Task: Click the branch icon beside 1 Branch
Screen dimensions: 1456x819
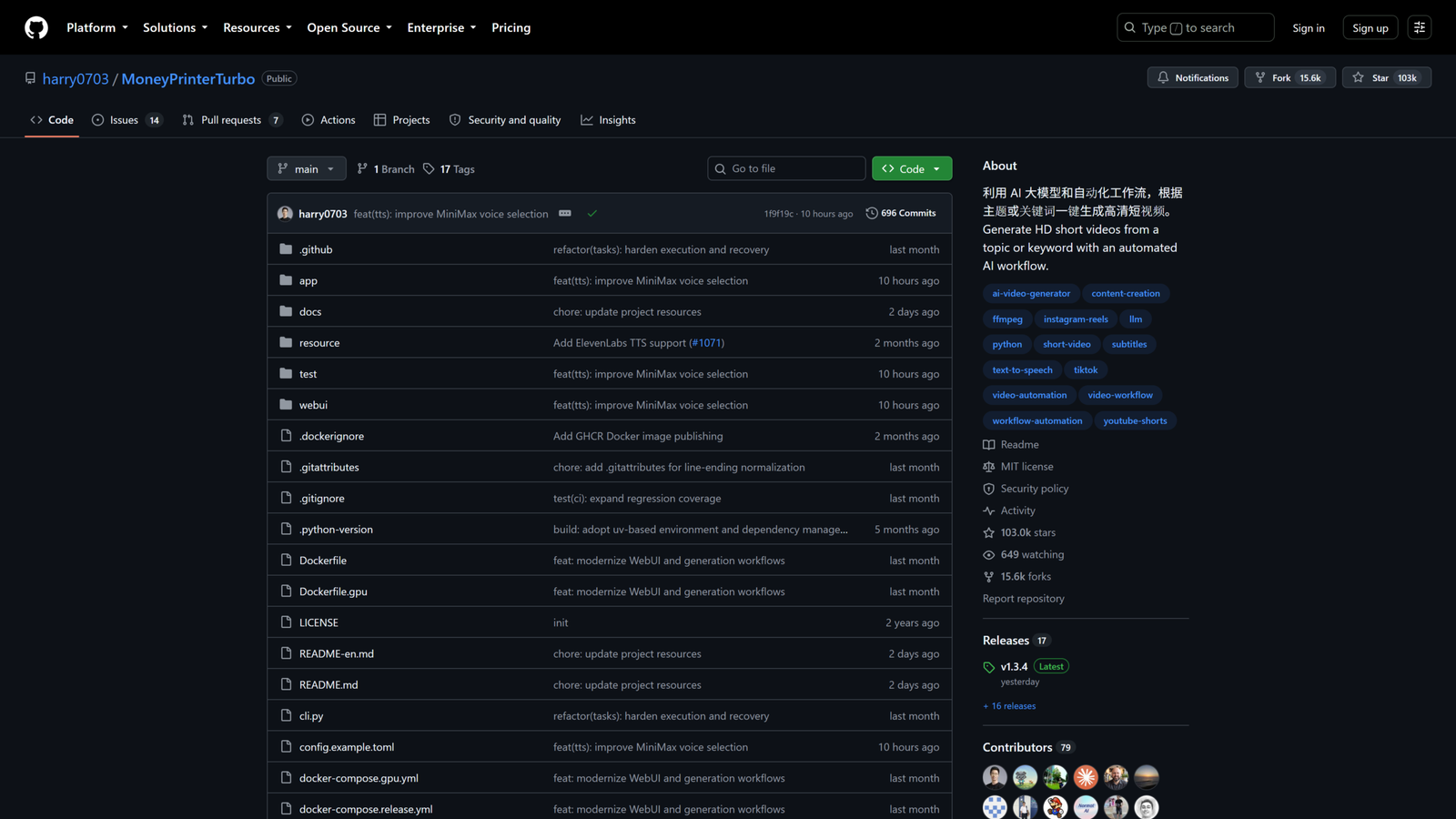Action: click(362, 168)
